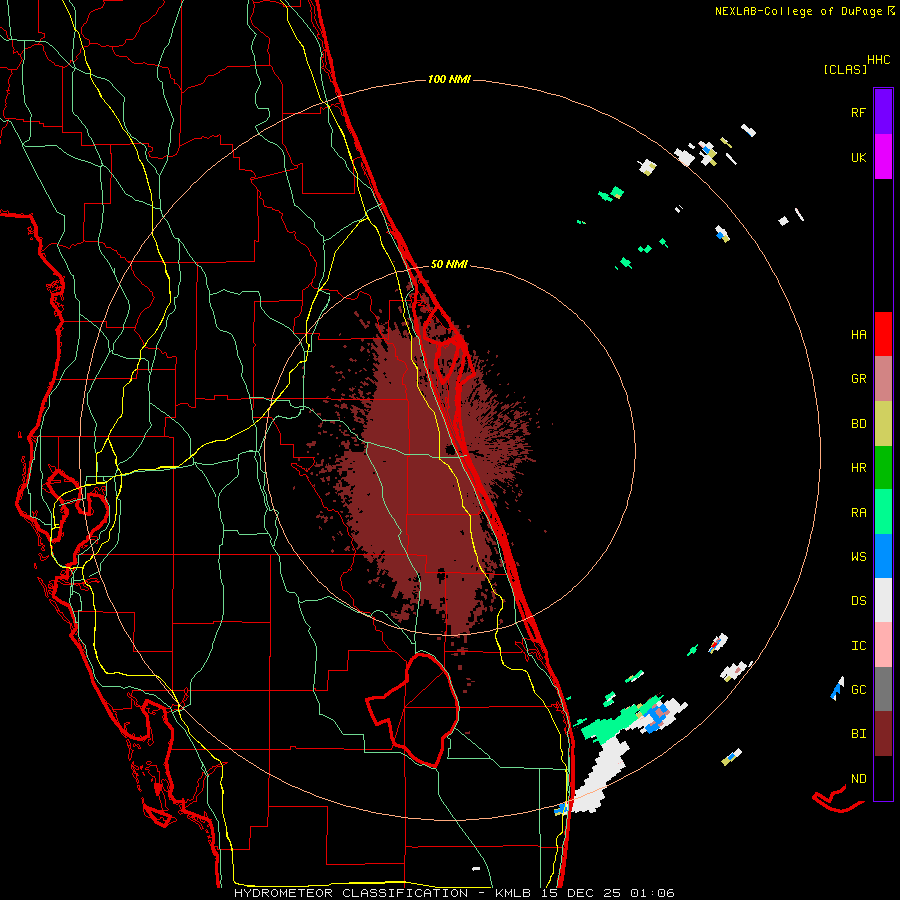900x900 pixels.
Task: Click the BD yellow legend color block
Action: click(x=883, y=423)
